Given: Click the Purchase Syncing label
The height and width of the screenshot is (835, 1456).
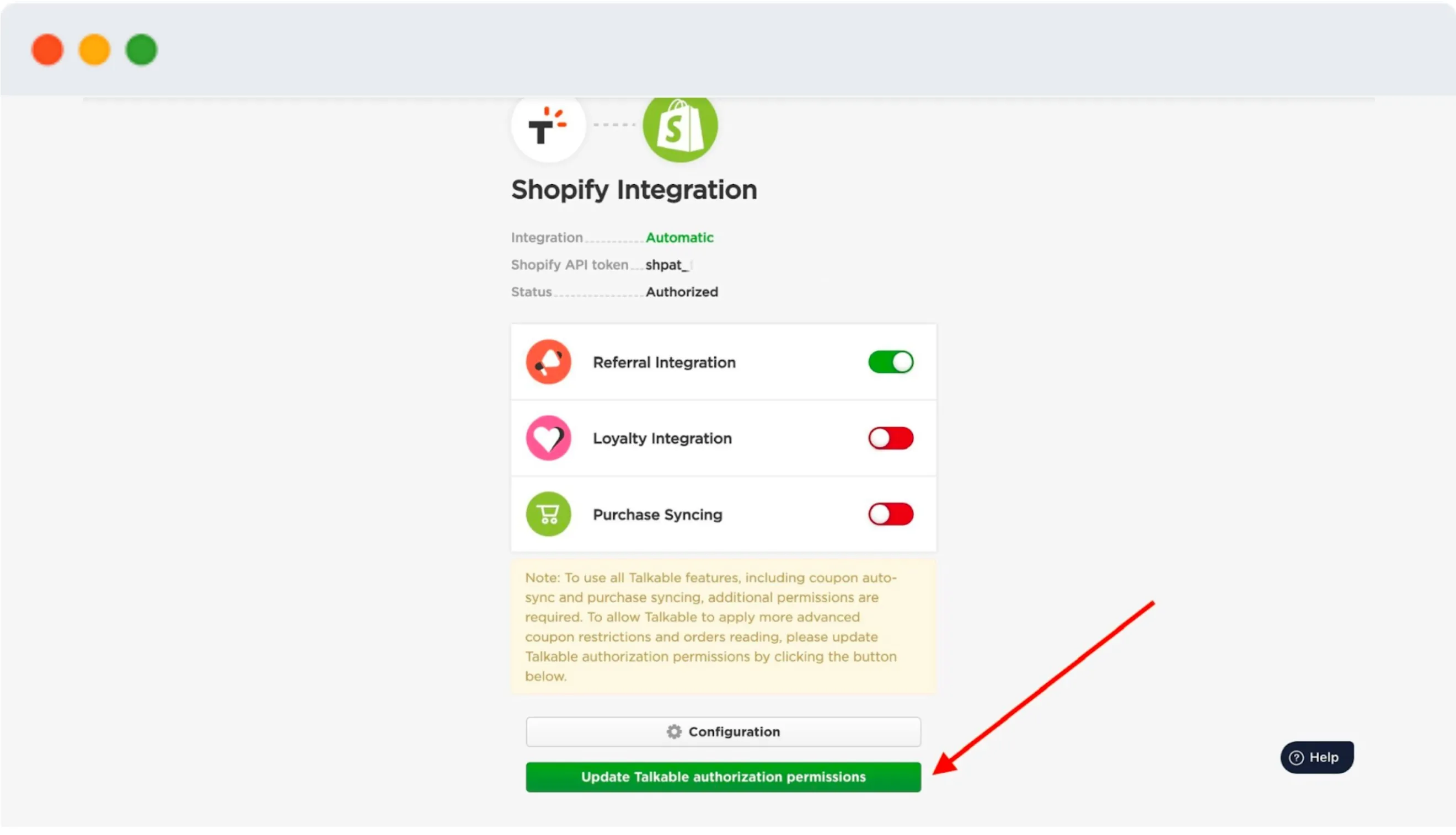Looking at the screenshot, I should coord(657,515).
